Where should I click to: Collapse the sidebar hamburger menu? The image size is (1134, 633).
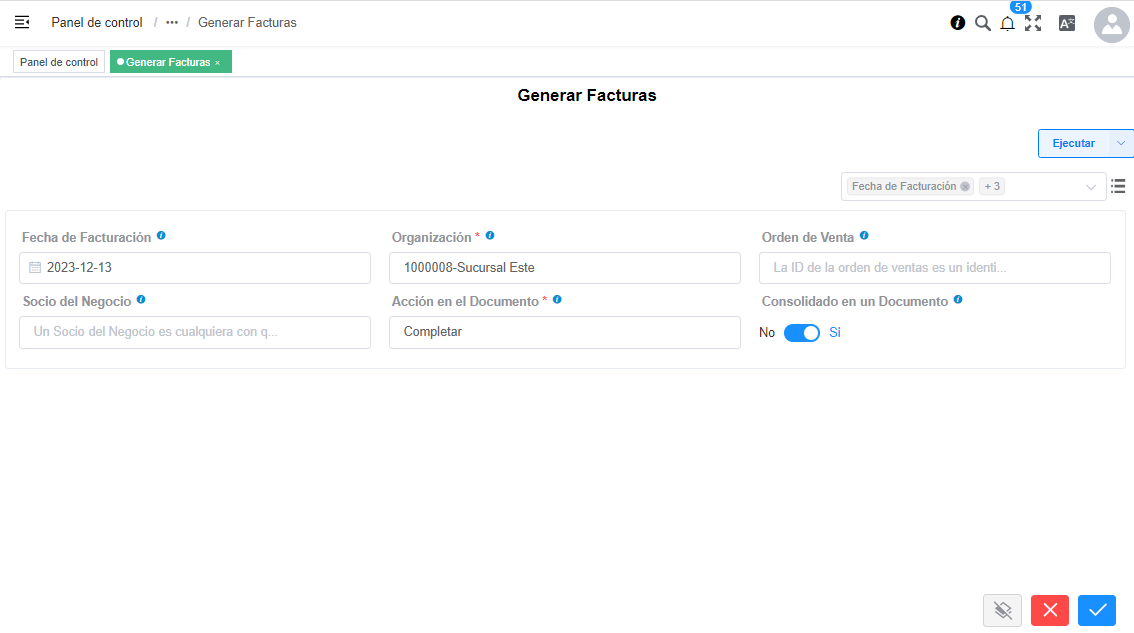tap(22, 22)
